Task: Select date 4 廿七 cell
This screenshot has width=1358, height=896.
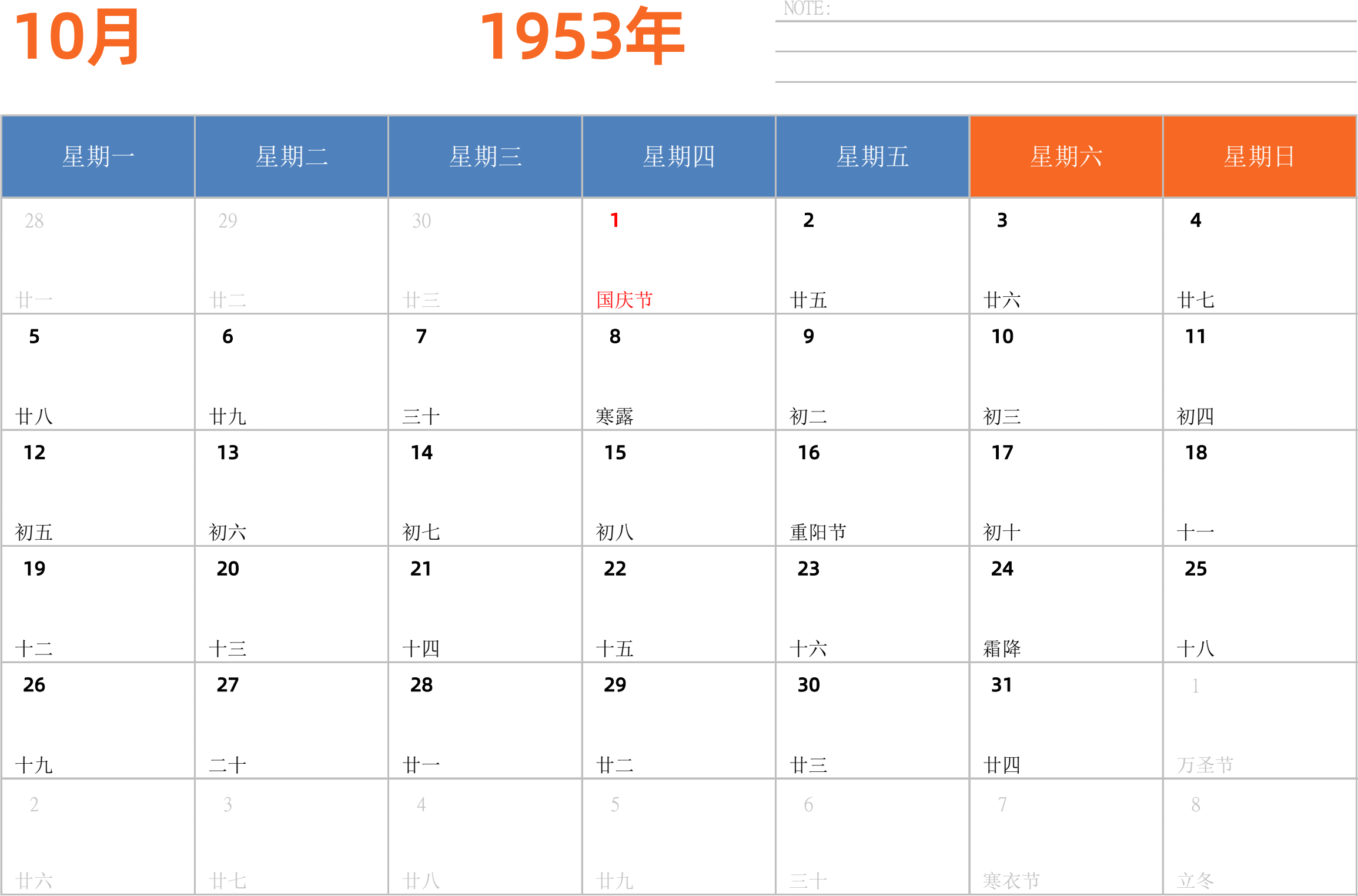Action: click(x=1259, y=256)
